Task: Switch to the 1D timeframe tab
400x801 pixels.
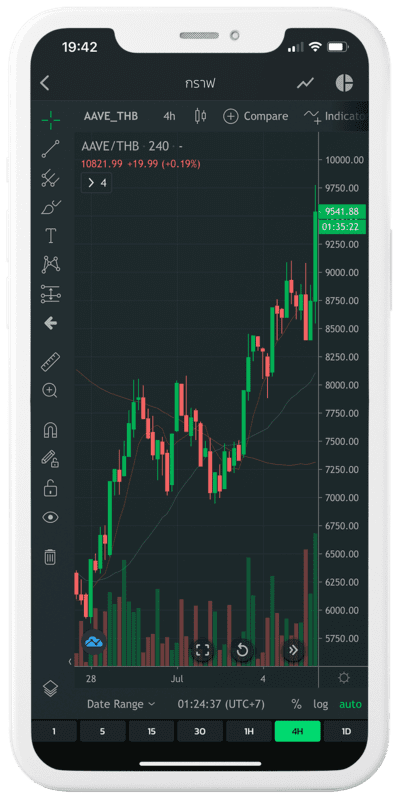Action: [346, 732]
